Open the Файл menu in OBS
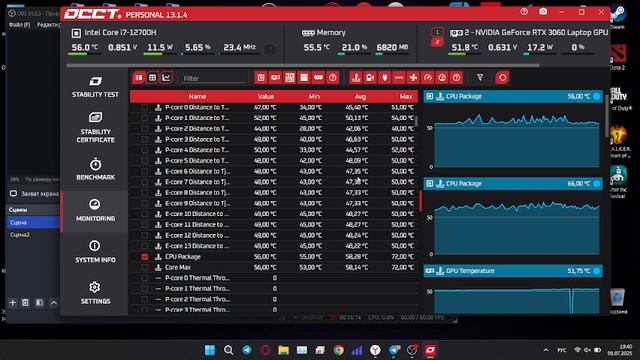640x360 pixels. pos(20,24)
